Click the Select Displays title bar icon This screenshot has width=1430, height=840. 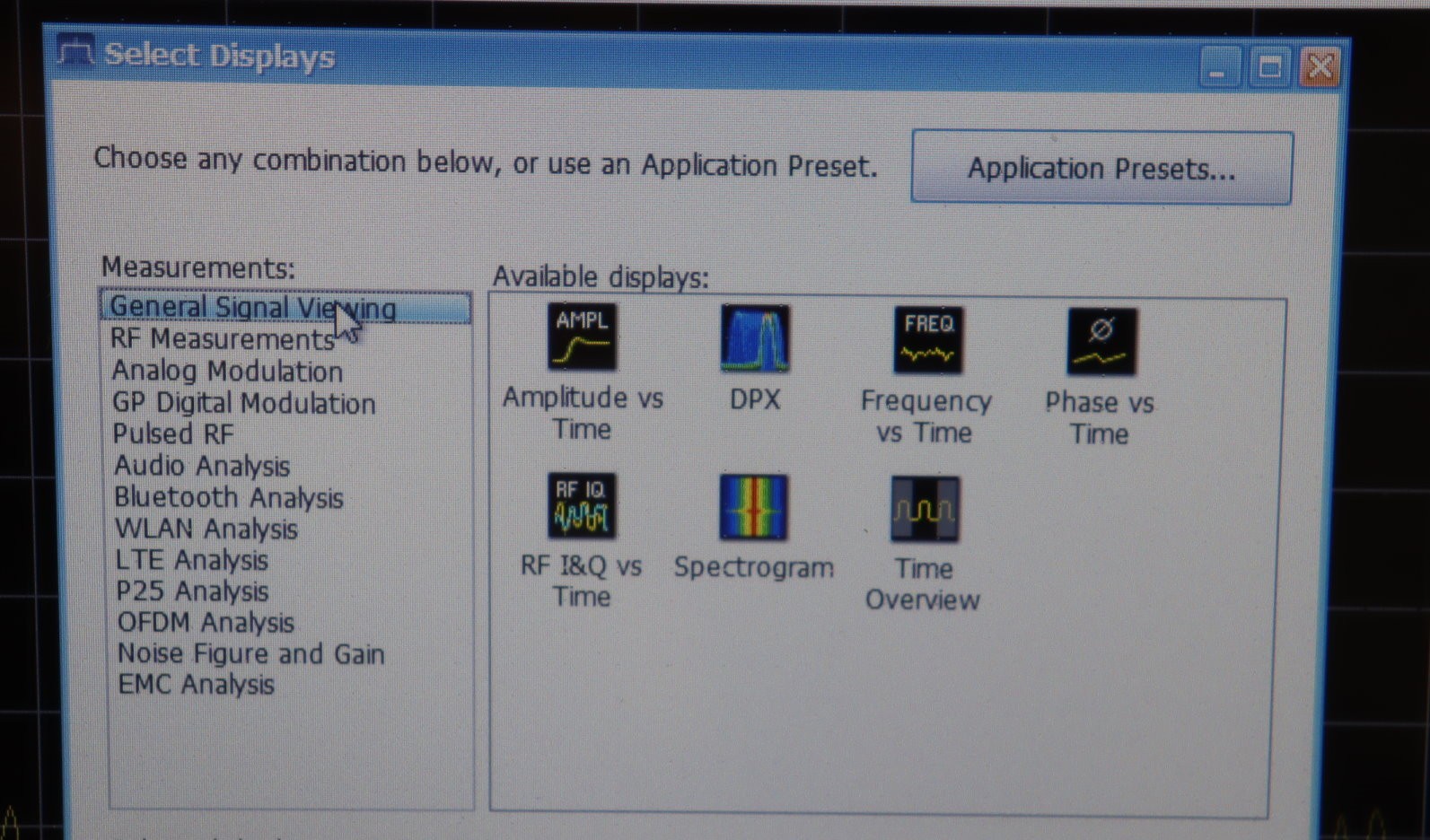click(75, 52)
